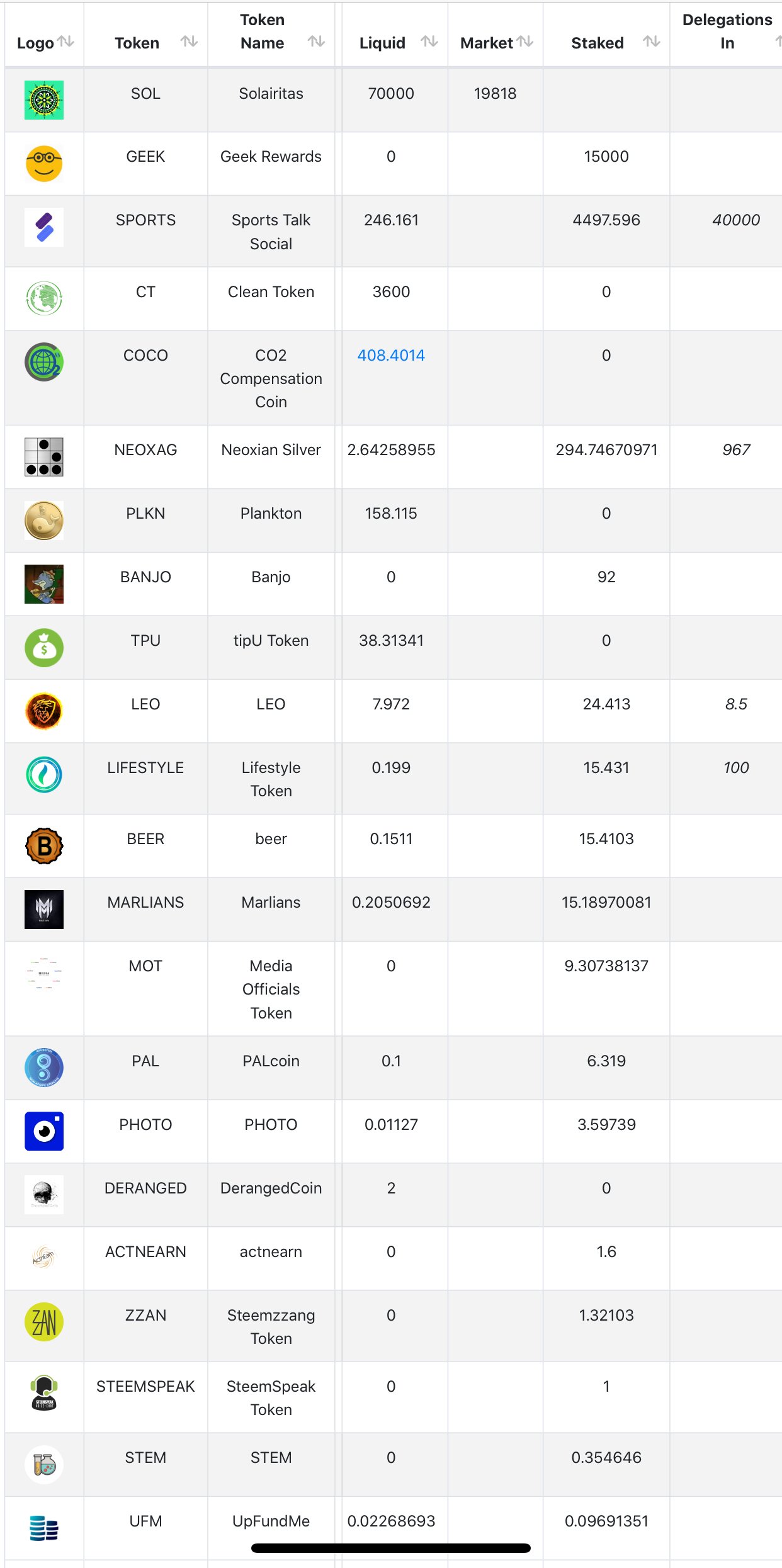Sort by Liquid column arrows
Screen dimensions: 782x1568
coord(429,42)
